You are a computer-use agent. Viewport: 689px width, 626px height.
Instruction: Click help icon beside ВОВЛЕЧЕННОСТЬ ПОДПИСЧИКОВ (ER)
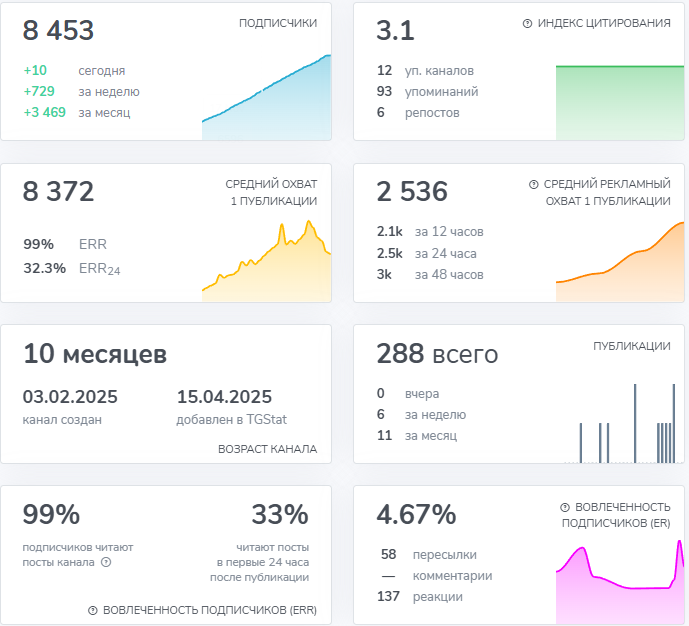pyautogui.click(x=565, y=507)
